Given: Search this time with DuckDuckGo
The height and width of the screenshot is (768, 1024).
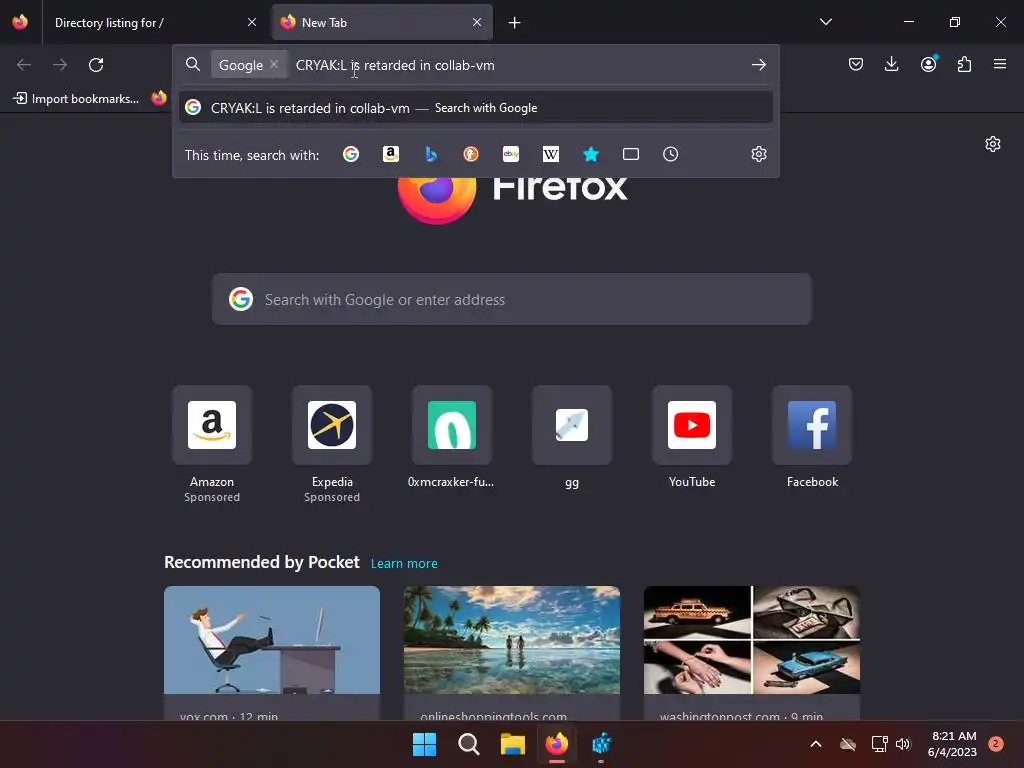Looking at the screenshot, I should [471, 154].
